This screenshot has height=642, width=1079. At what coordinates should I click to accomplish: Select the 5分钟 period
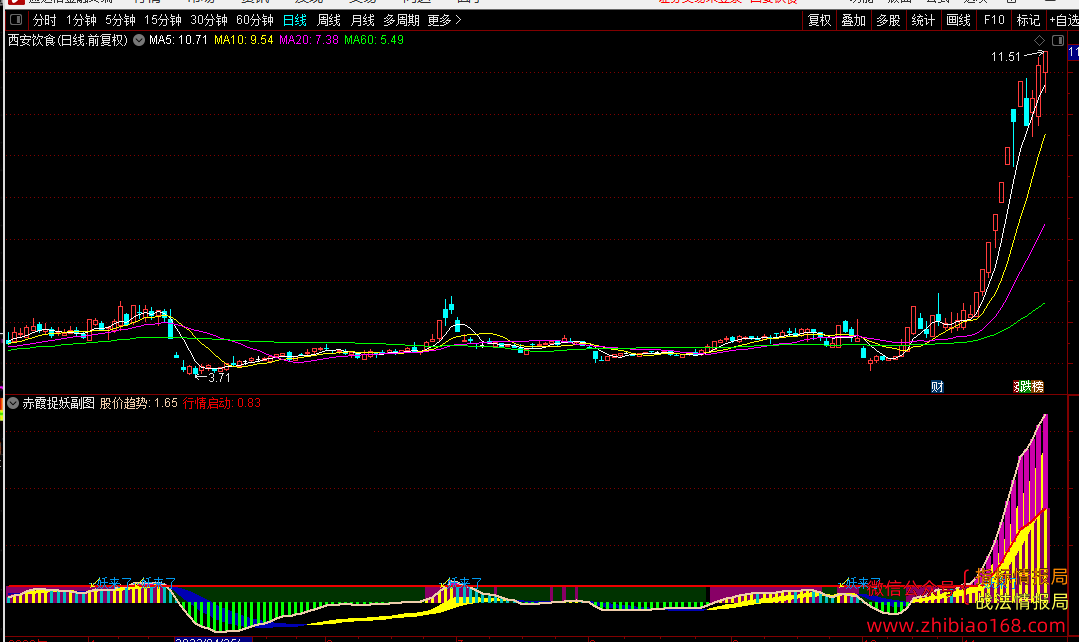(x=120, y=20)
